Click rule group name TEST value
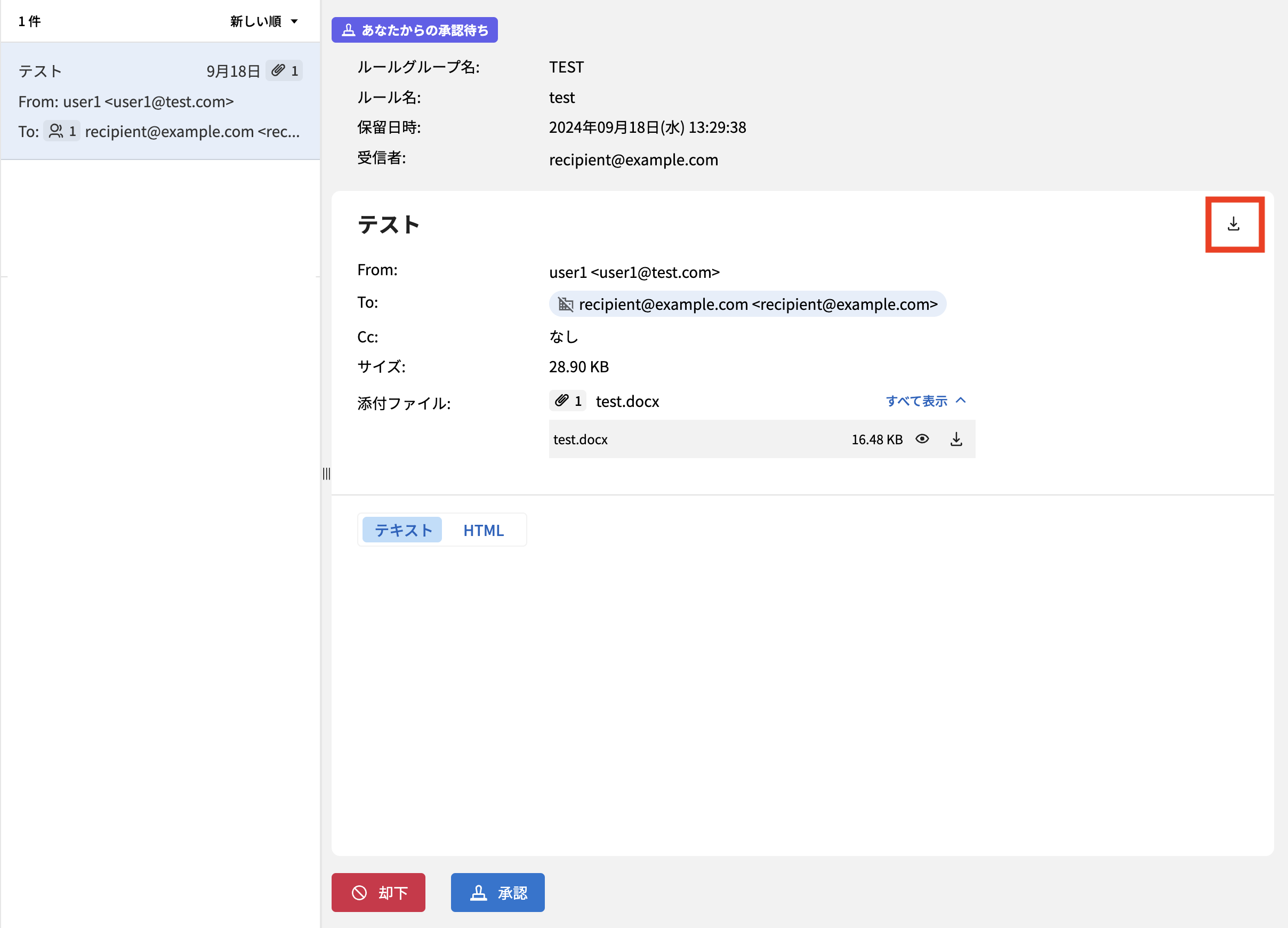Screen dimensions: 1288x928 click(566, 67)
